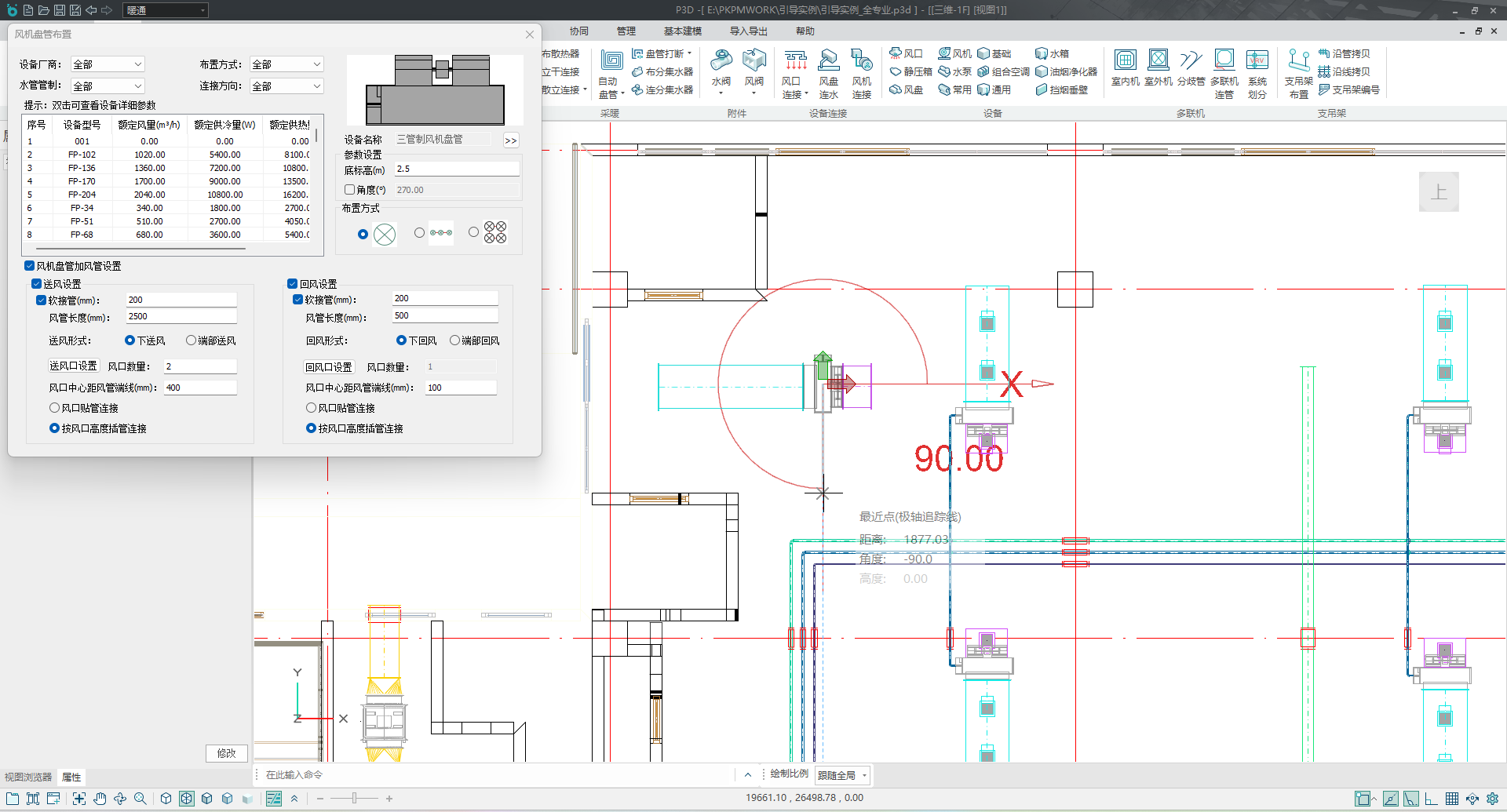This screenshot has width=1507, height=812.
Task: Click the zoom magnifier icon in bottom toolbar
Action: pyautogui.click(x=140, y=799)
